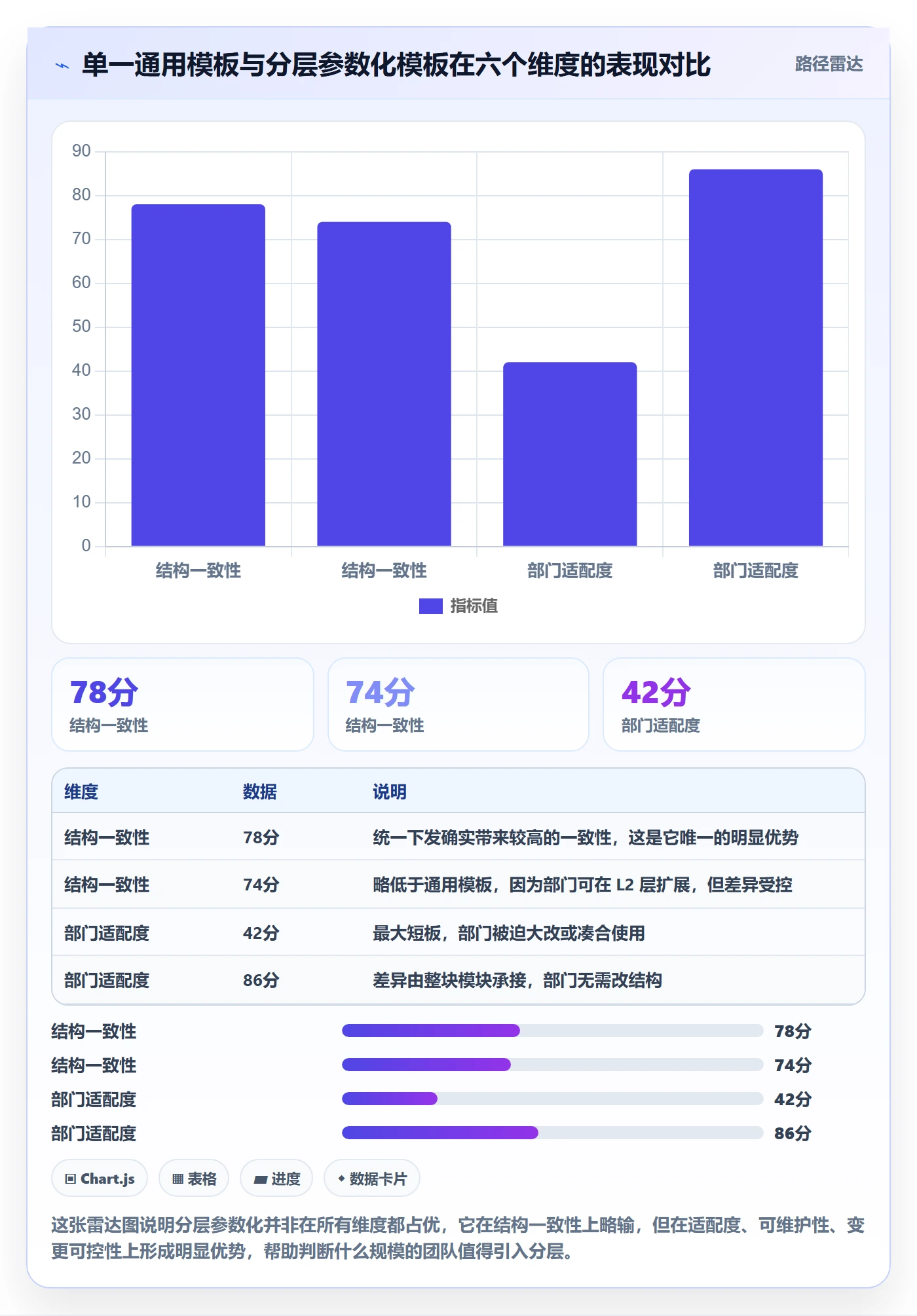The height and width of the screenshot is (1316, 917).
Task: Click the tallest chart bar reaching 86
Action: click(755, 357)
